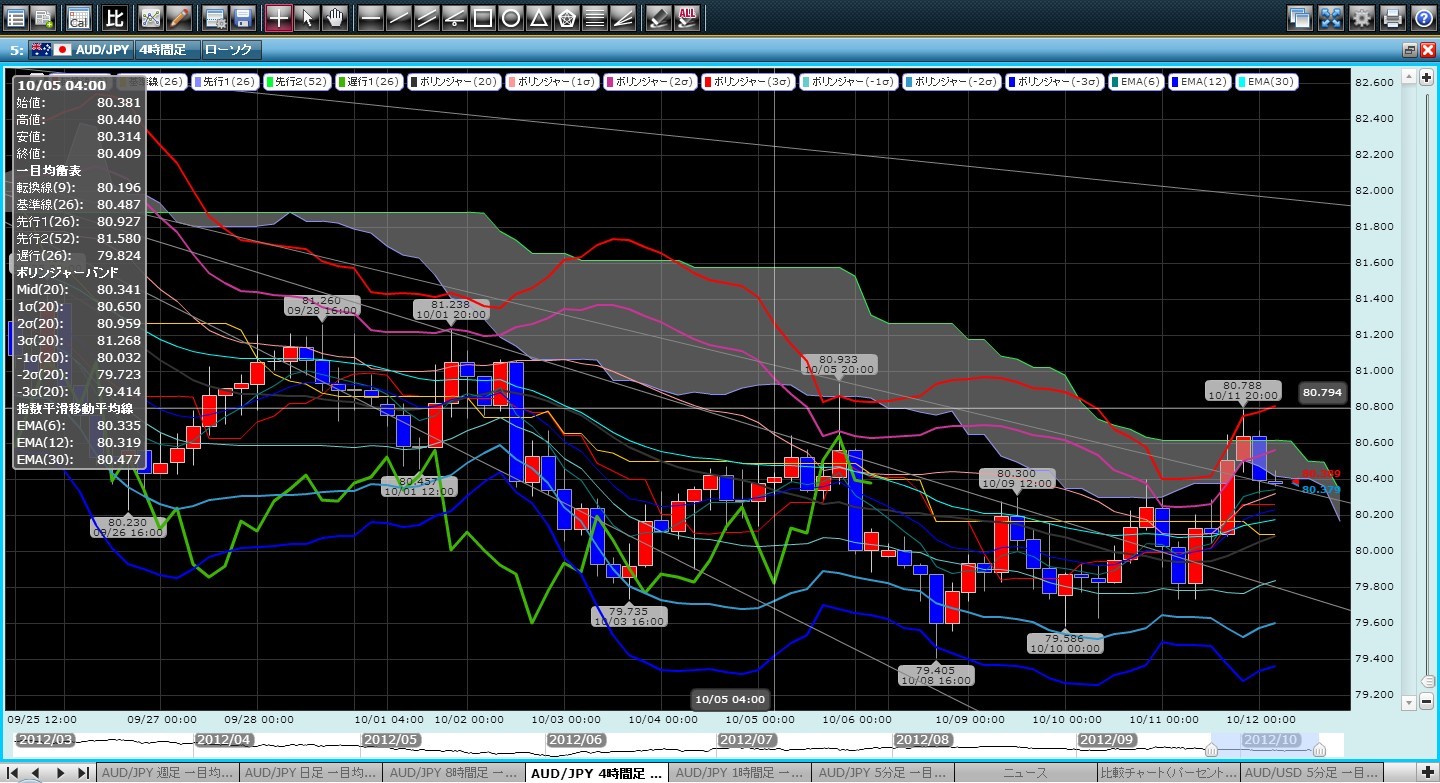
Task: Click the floppy disk save icon
Action: point(242,17)
